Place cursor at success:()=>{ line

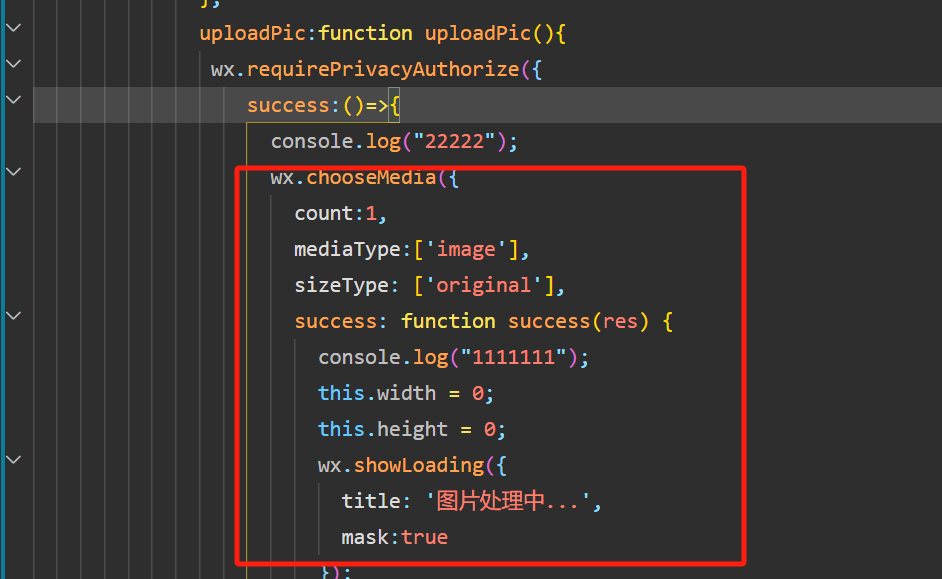323,106
